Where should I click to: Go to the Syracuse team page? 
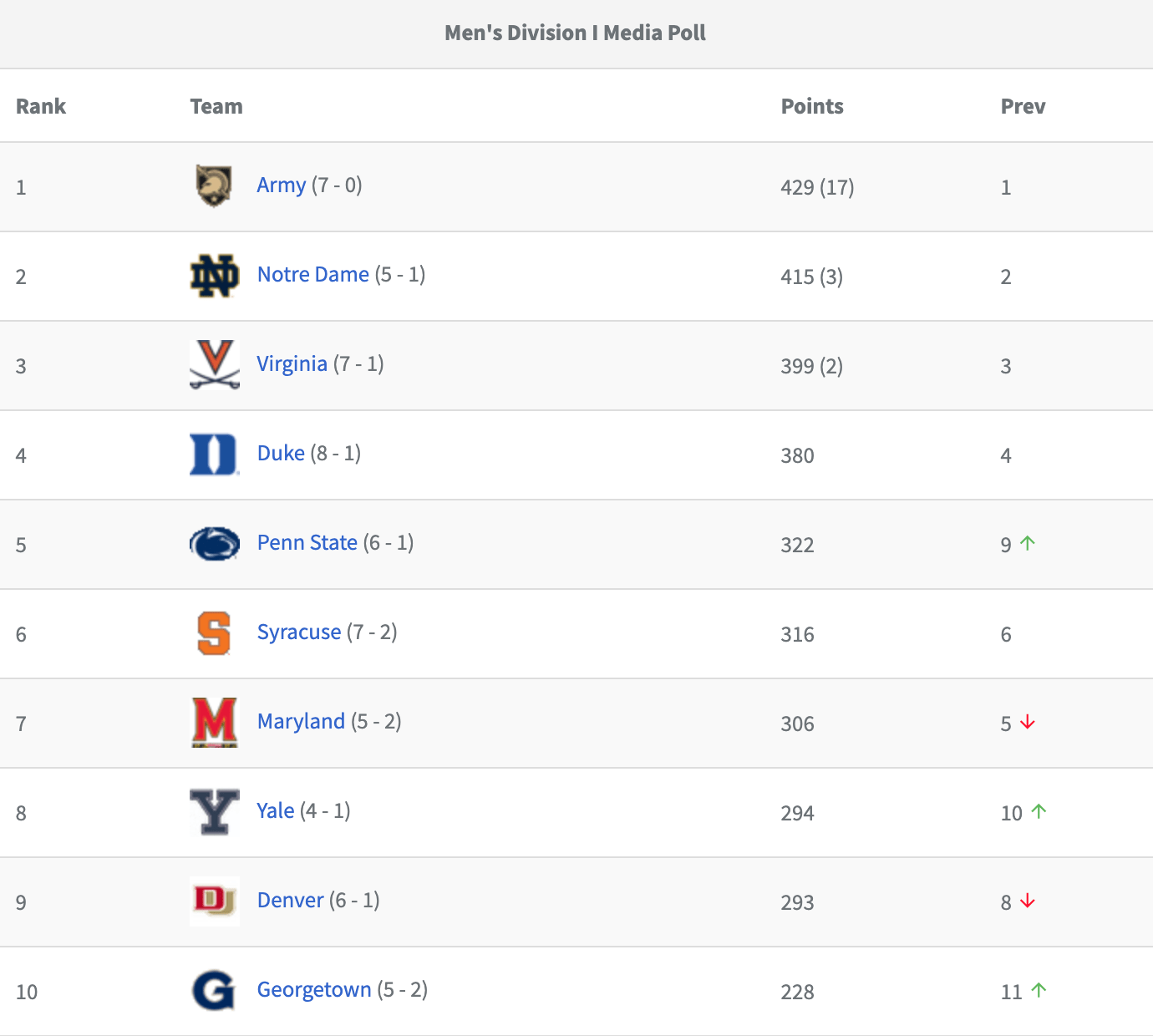pyautogui.click(x=299, y=632)
